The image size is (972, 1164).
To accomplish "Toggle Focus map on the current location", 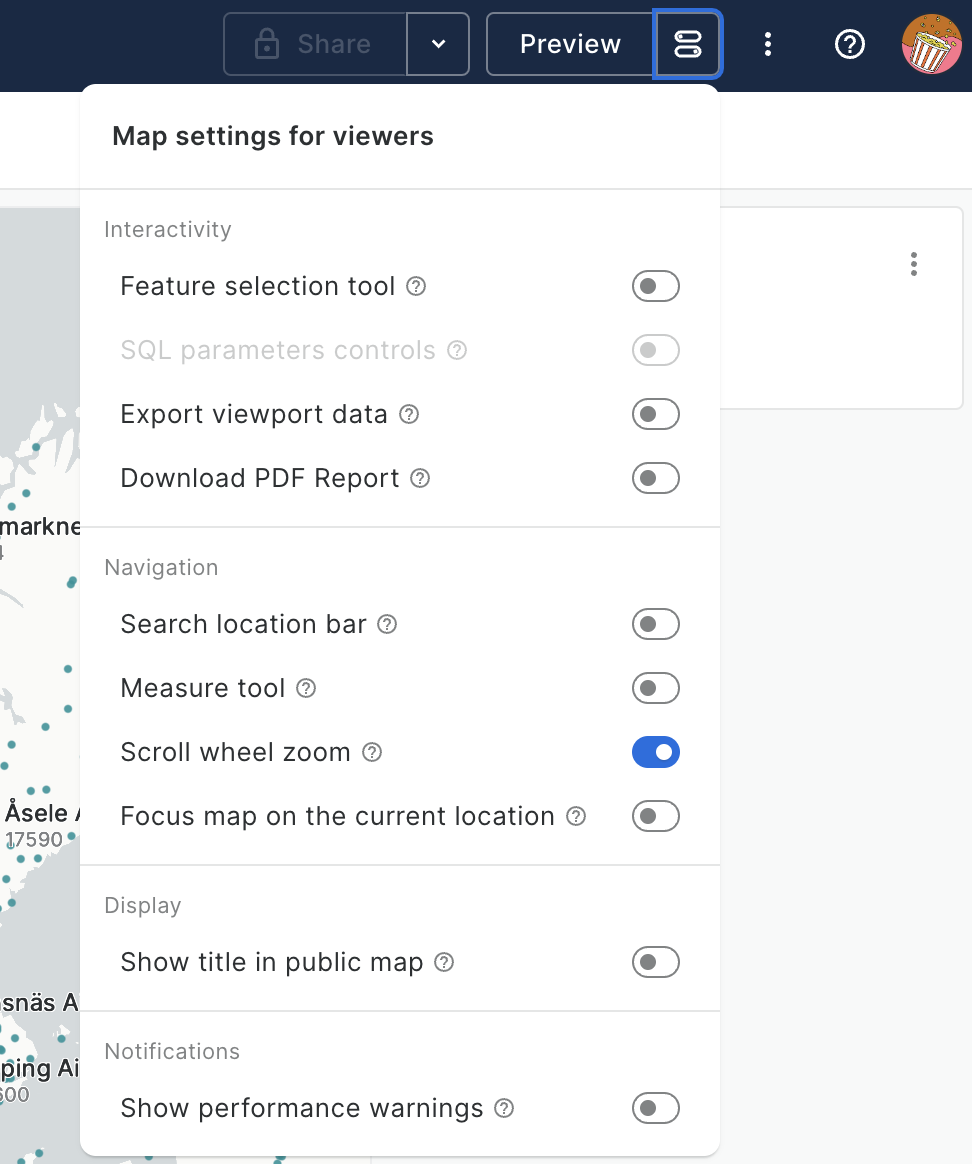I will coord(655,816).
